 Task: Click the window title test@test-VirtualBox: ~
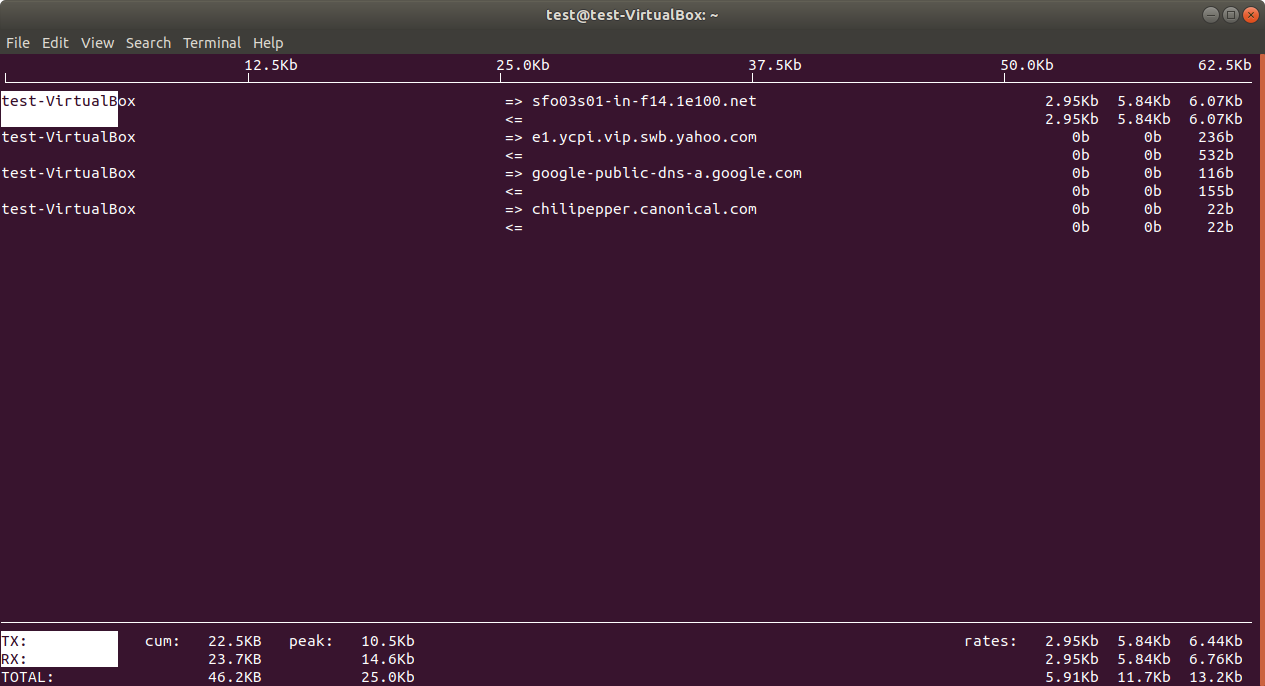632,14
